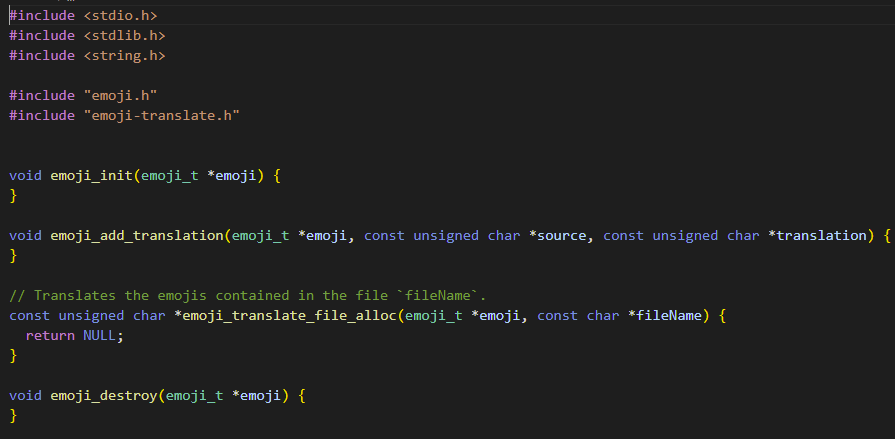Click the void keyword before emoji_destroy
The width and height of the screenshot is (895, 439).
[25, 395]
